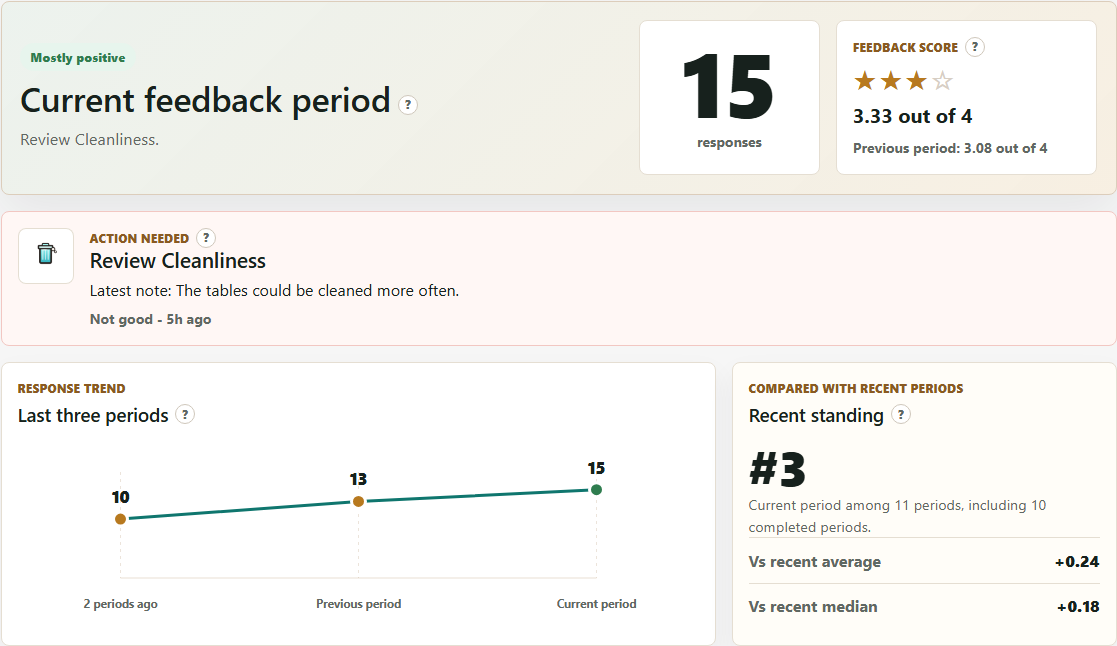Click the Not good - 5h ago text

click(150, 319)
